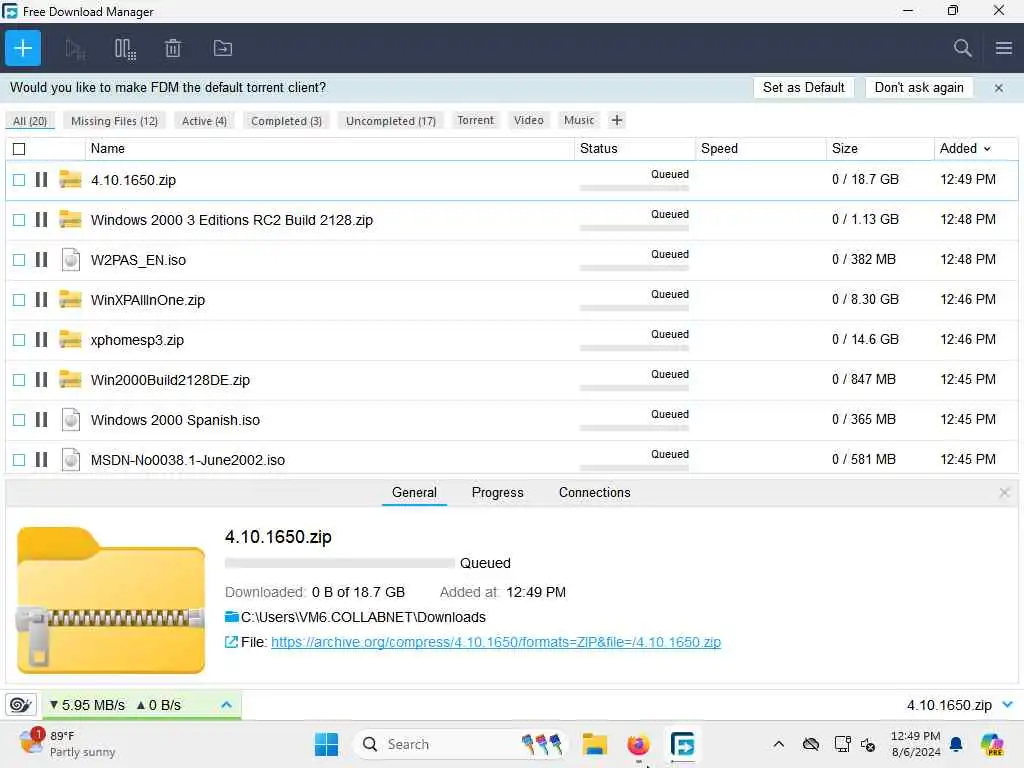Screen dimensions: 1024x768
Task: Click the Set as Default button
Action: [x=803, y=88]
